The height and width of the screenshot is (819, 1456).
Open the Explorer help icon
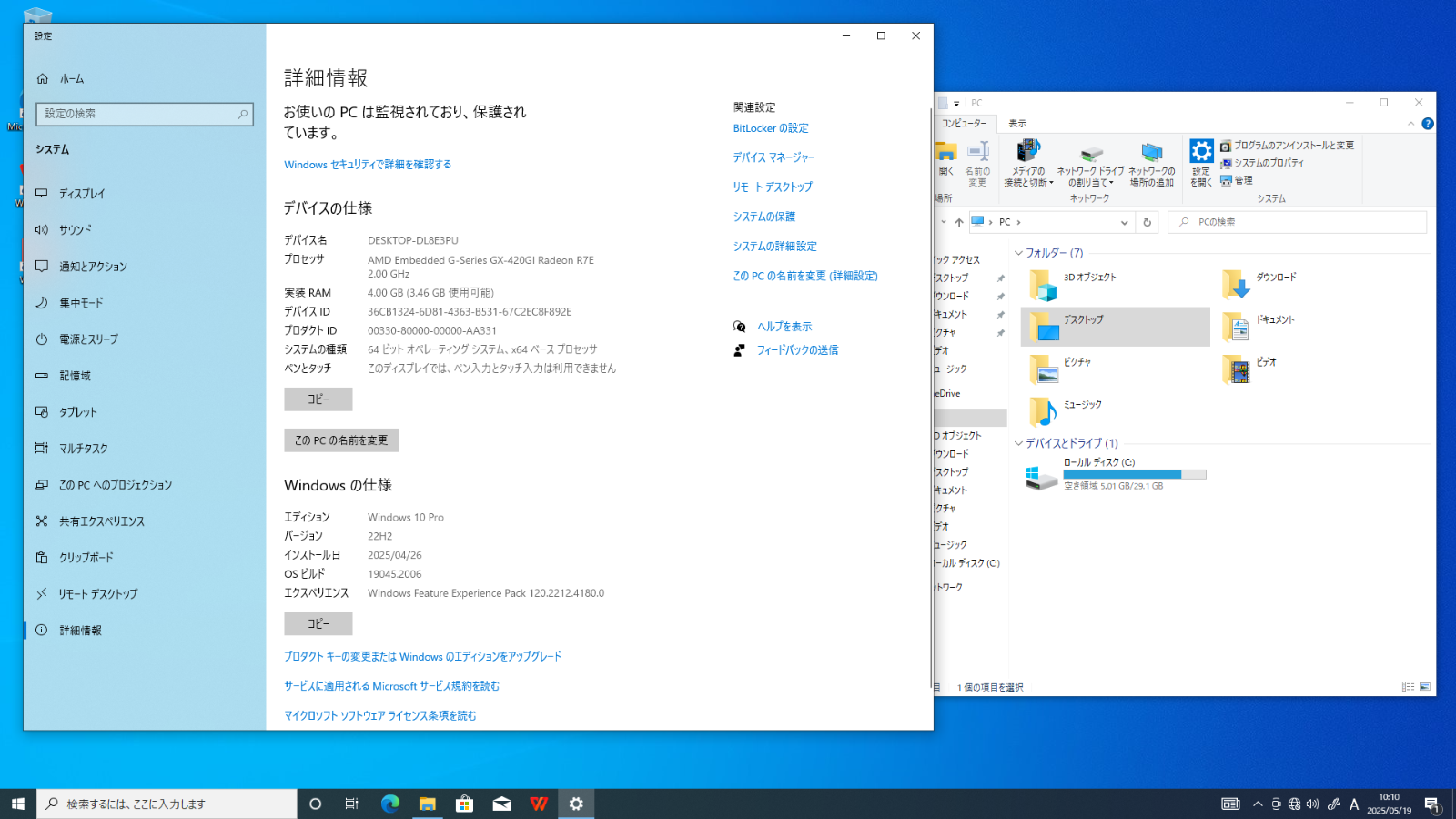coord(1428,124)
